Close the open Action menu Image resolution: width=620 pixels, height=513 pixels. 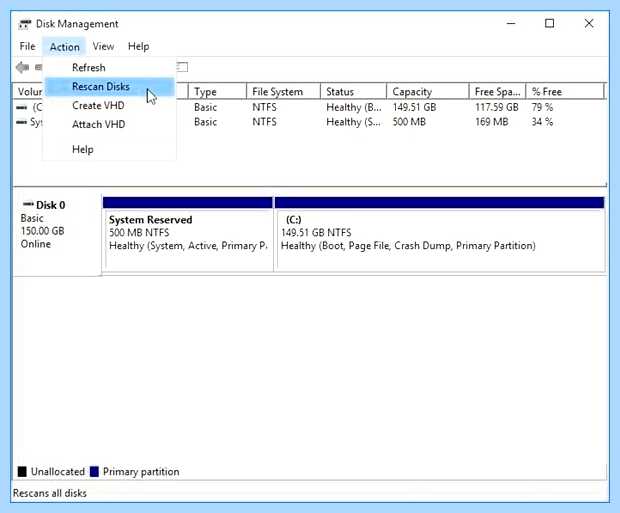(x=64, y=47)
